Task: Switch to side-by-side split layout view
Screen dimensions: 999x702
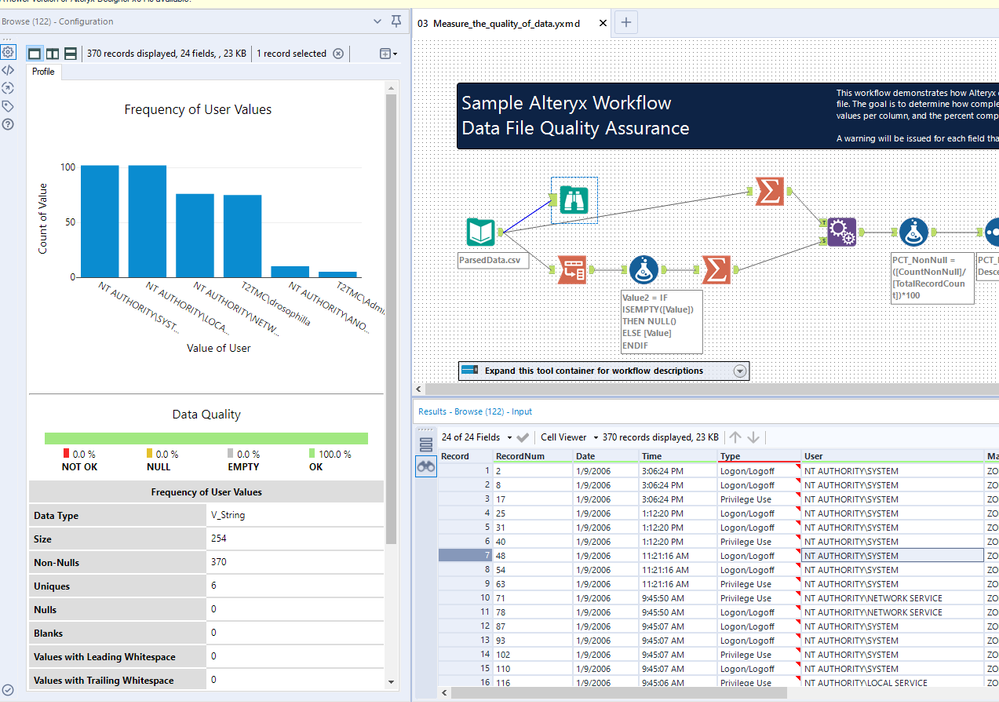Action: 52,54
